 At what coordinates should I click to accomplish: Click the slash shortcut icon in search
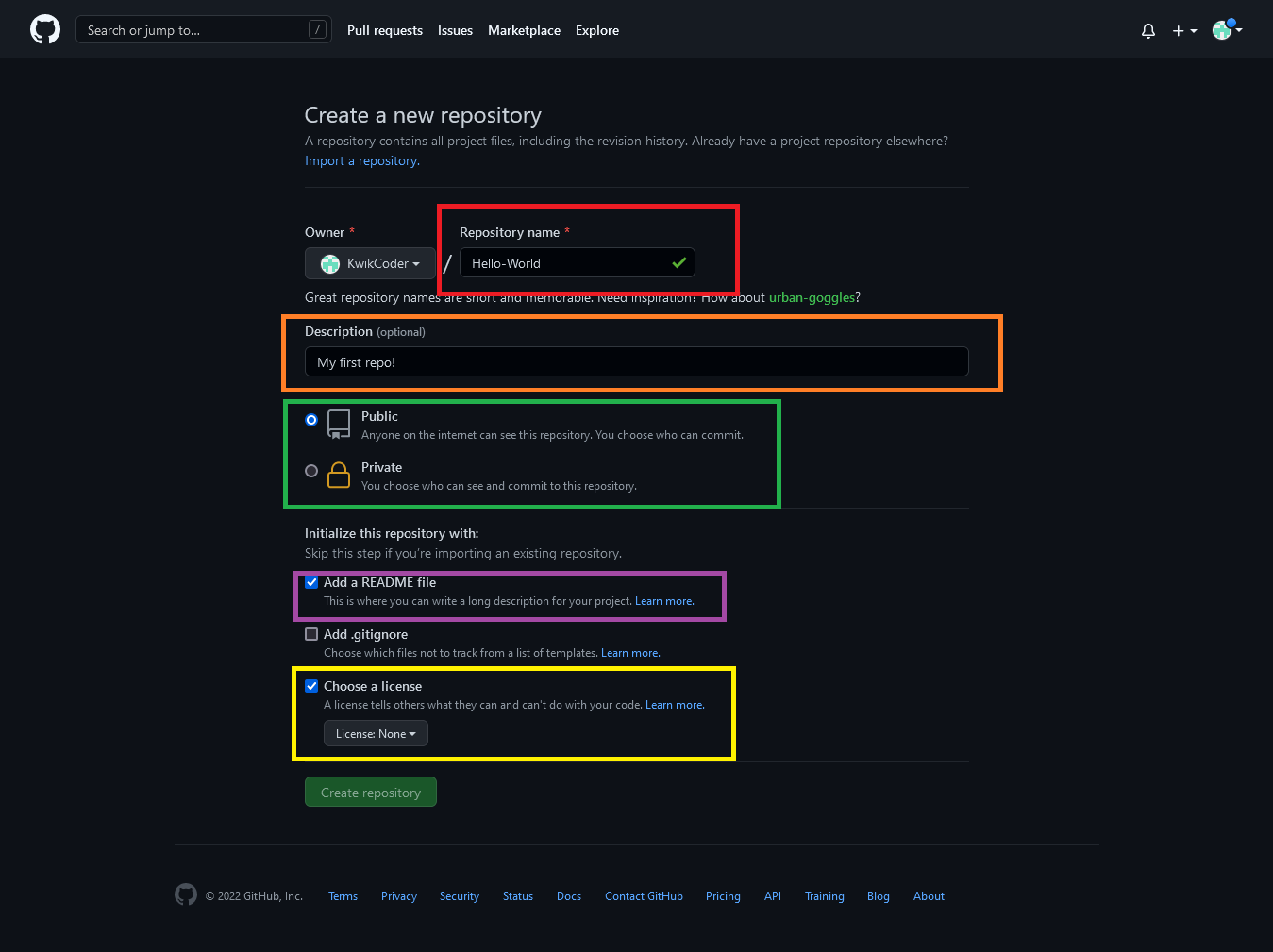tap(317, 30)
